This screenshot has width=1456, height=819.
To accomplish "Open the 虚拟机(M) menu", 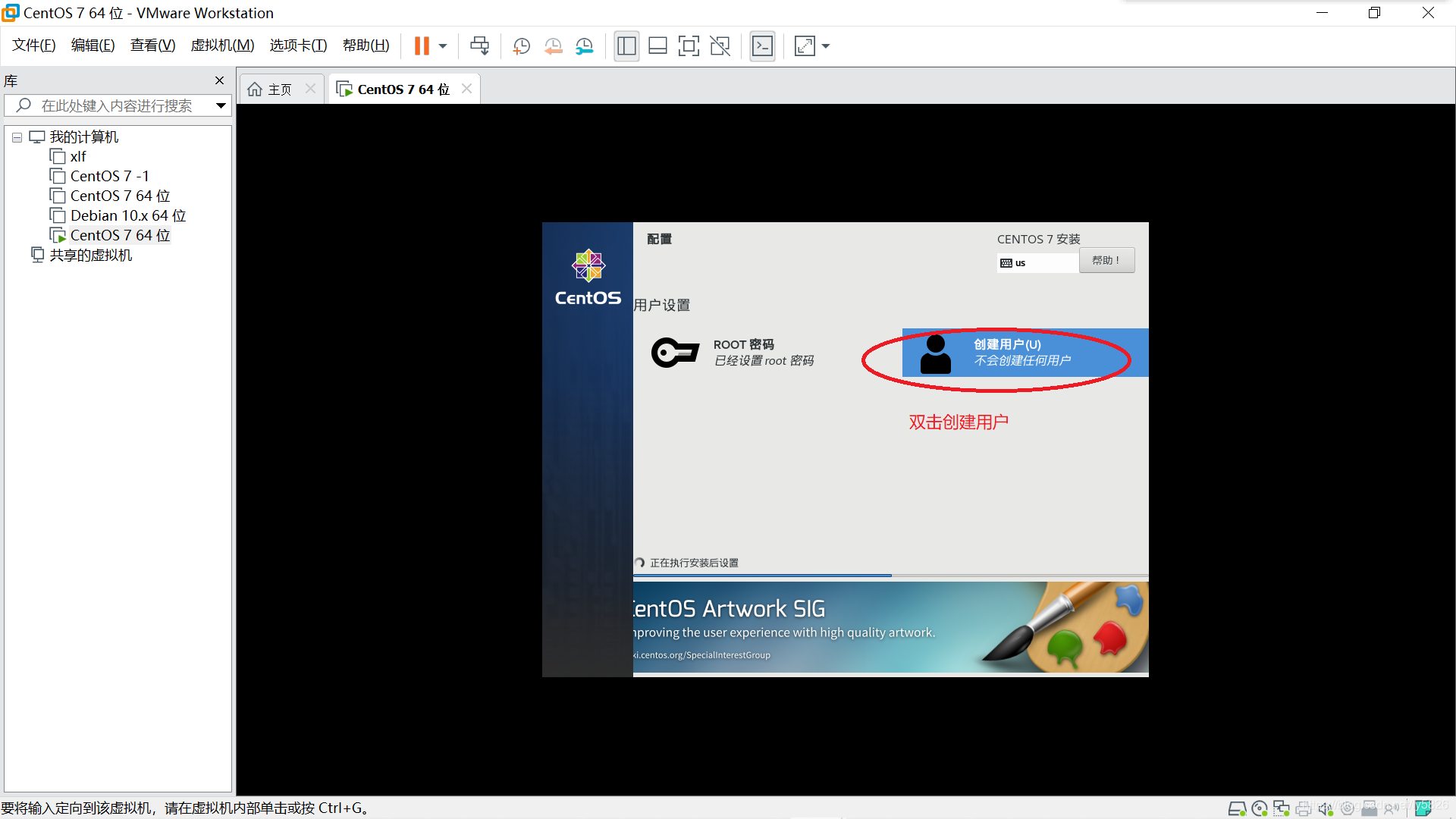I will (222, 45).
